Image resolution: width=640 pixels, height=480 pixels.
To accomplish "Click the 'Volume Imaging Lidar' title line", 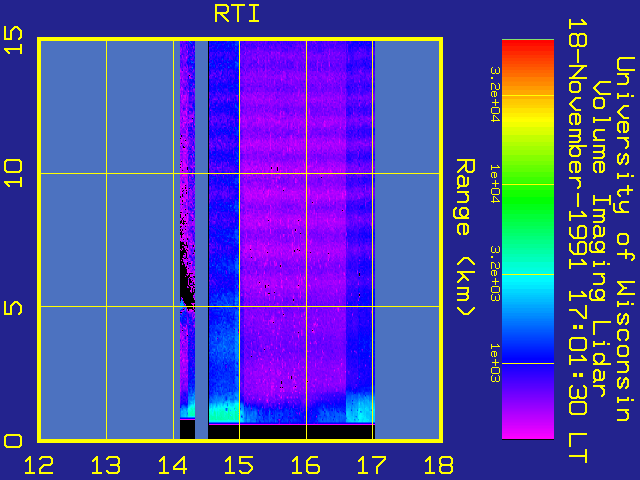I will pyautogui.click(x=600, y=239).
